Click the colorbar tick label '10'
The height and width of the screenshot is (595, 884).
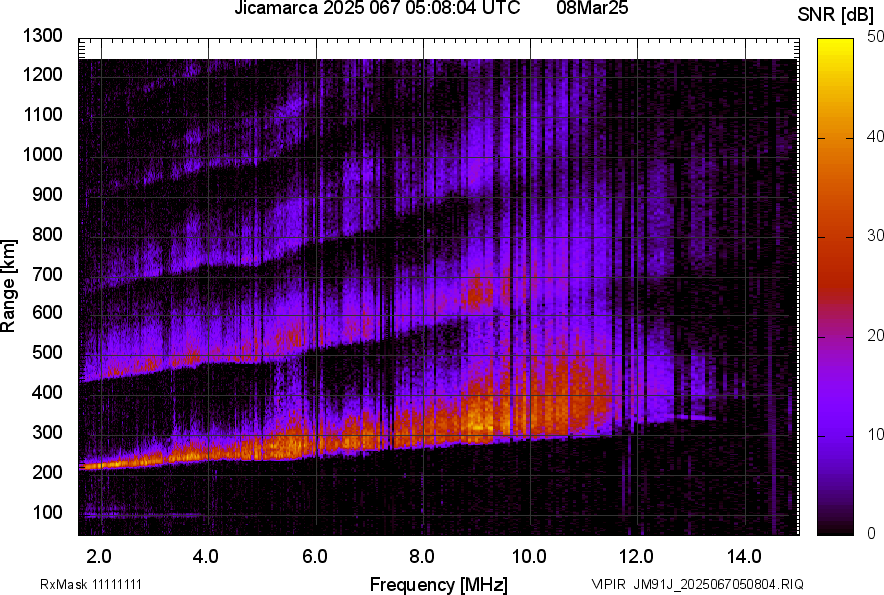point(876,434)
